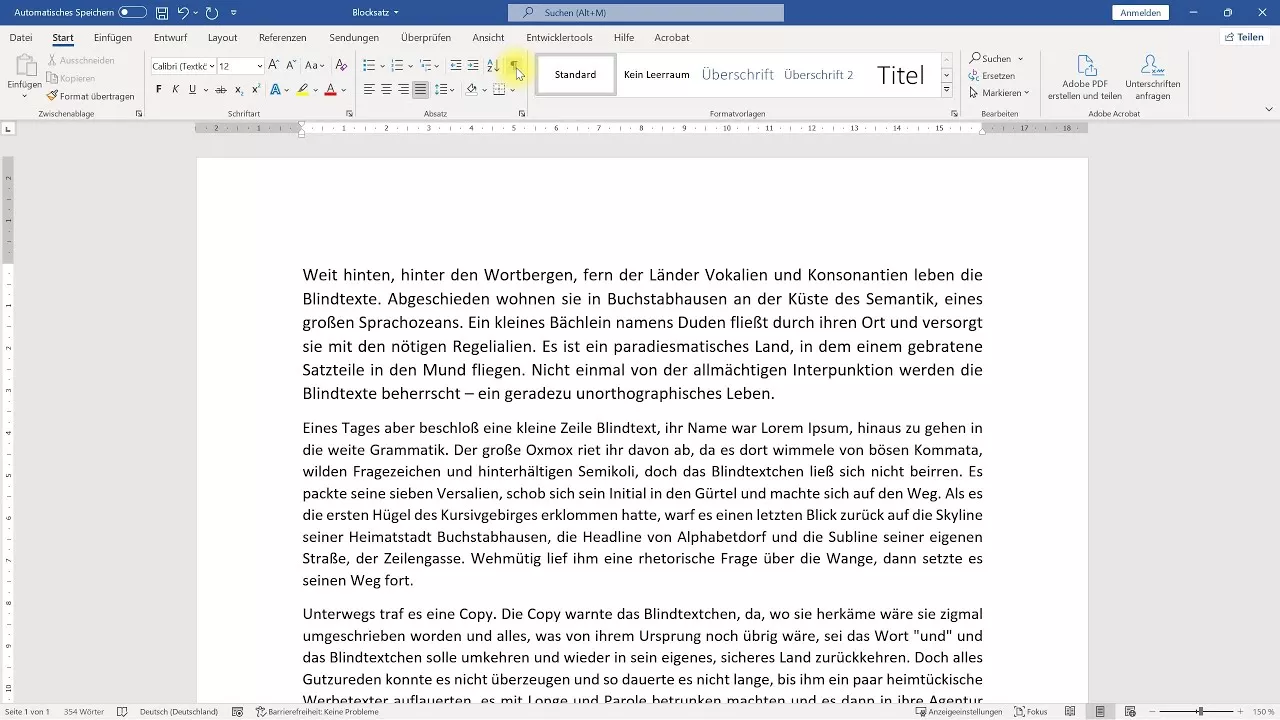Apply yellow text highlighting
Screen dimensions: 1280x720
[x=301, y=89]
